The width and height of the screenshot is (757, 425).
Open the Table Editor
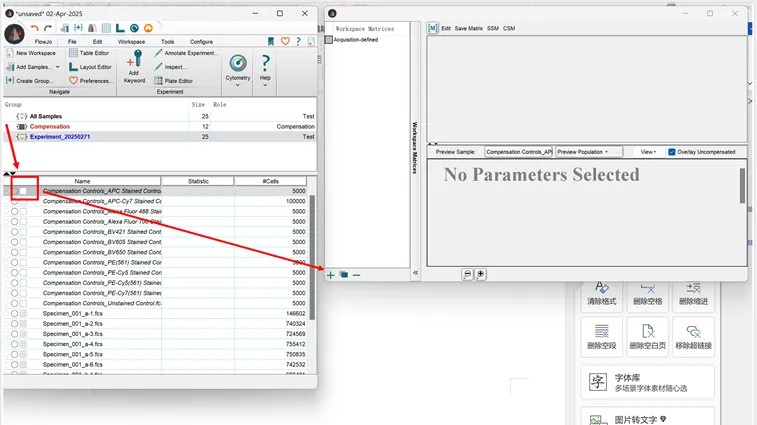coord(89,53)
